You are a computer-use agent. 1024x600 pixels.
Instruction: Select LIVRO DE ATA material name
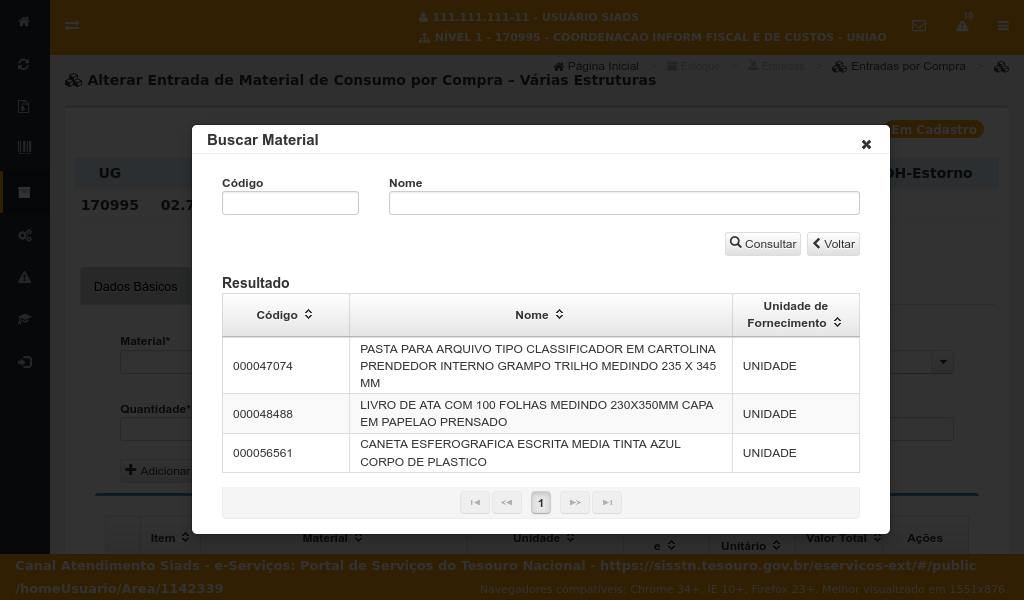[537, 413]
